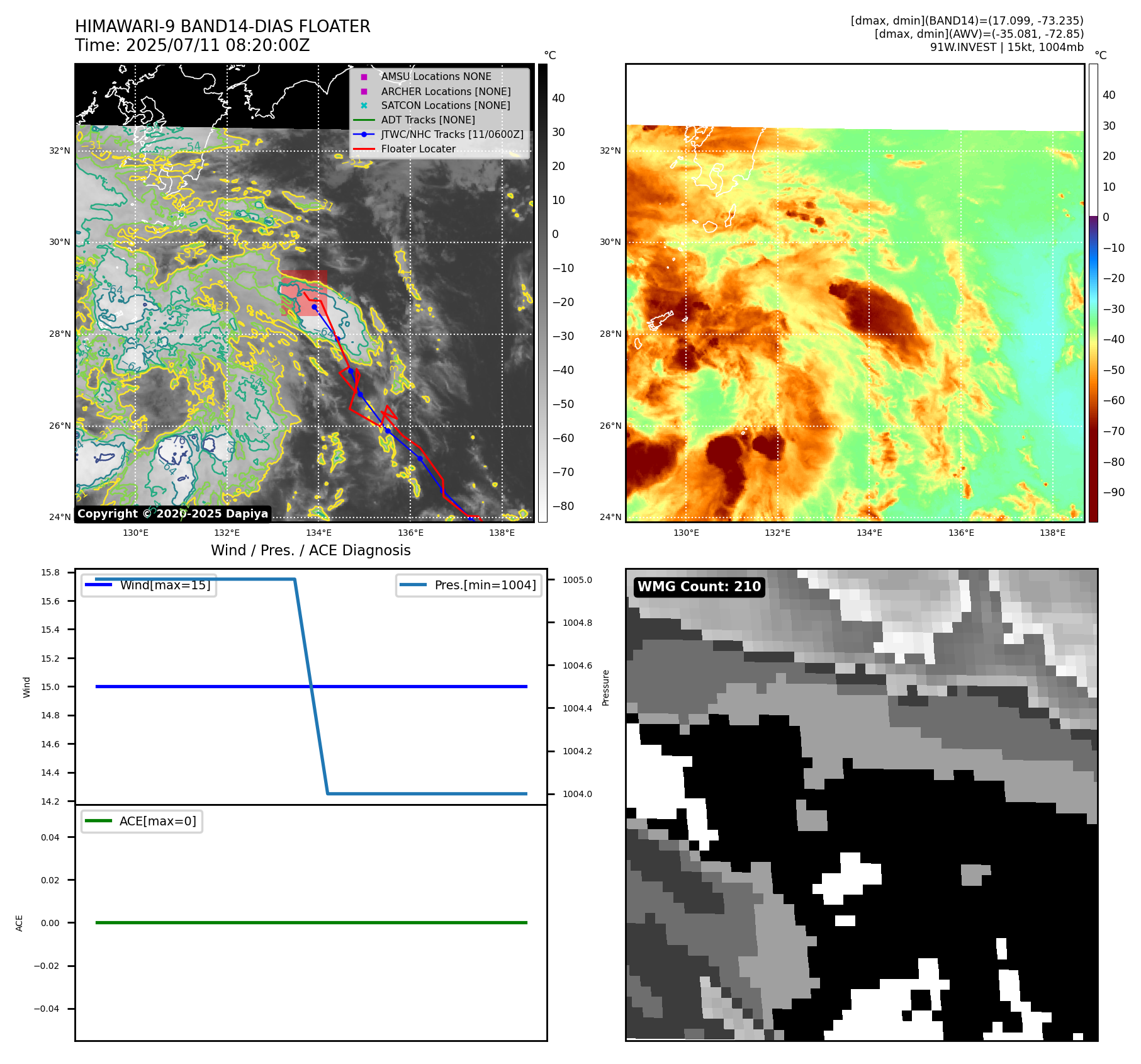
Task: Click the 'Wind / Pres. / ACE Diagnosis' chart title
Action: 311,550
